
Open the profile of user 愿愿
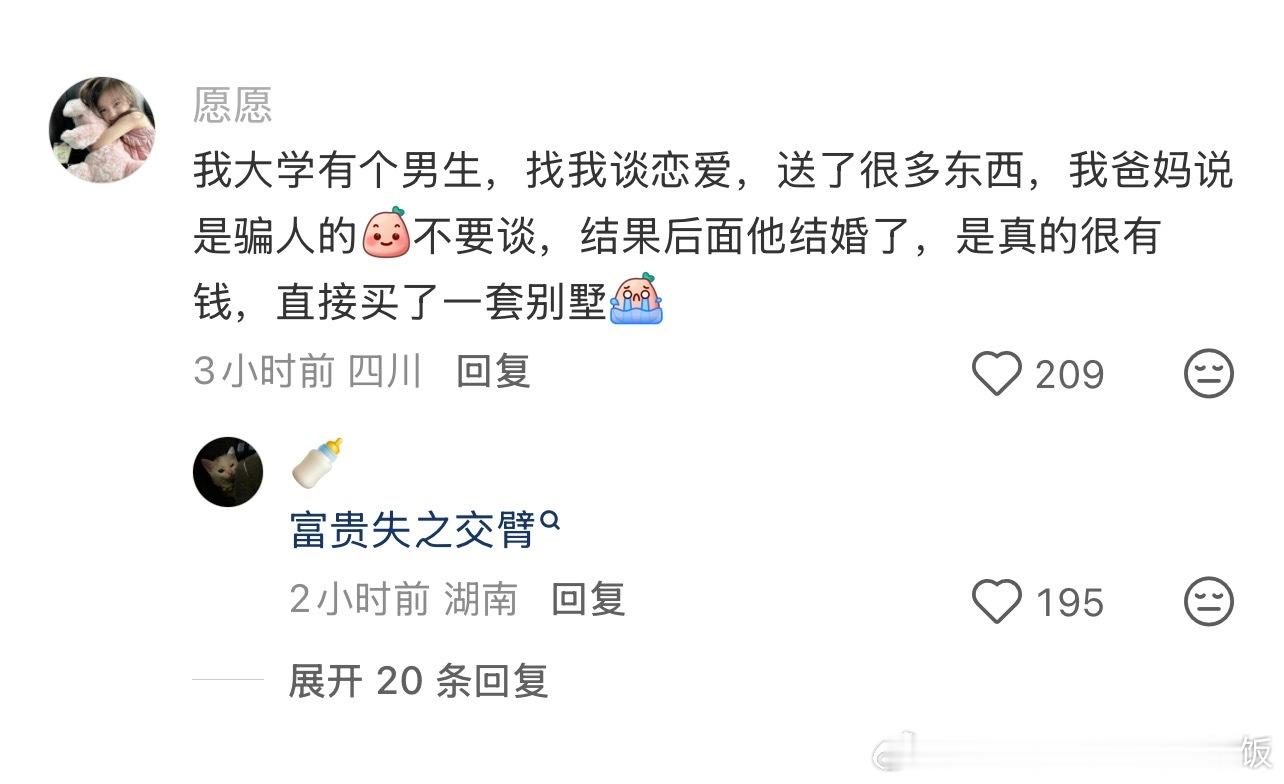pyautogui.click(x=232, y=105)
